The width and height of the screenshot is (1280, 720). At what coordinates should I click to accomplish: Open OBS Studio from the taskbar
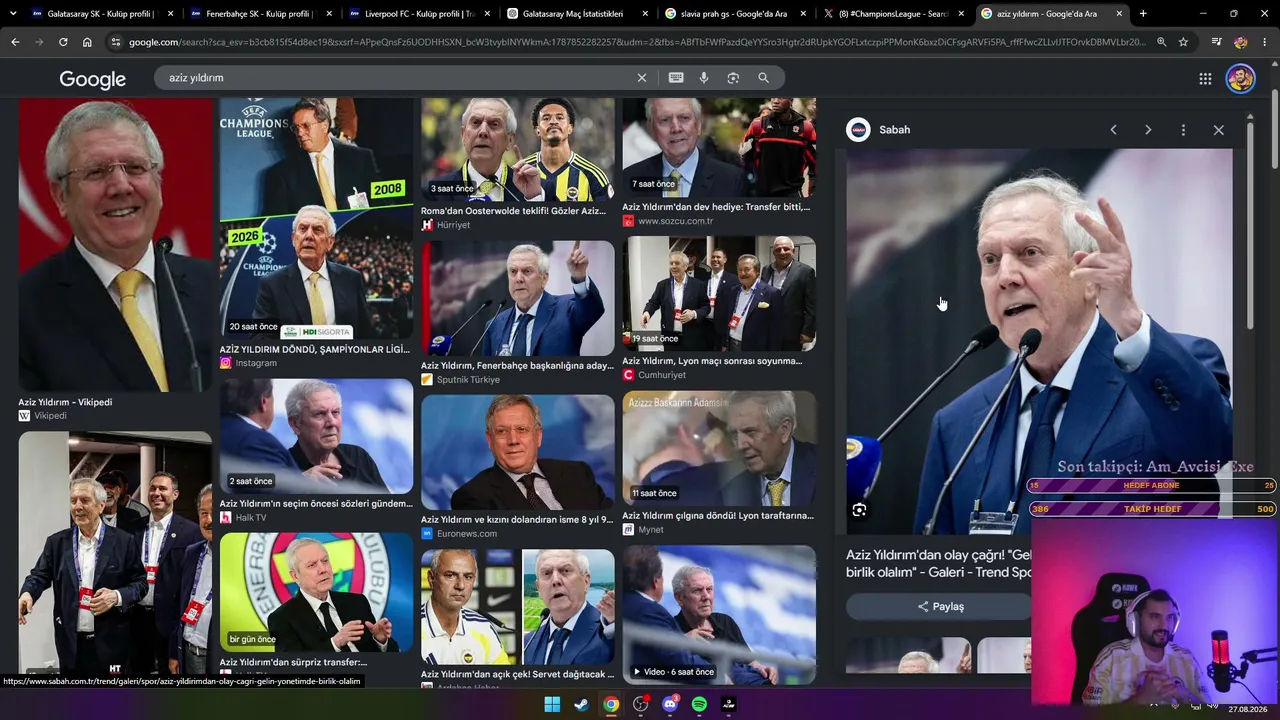click(641, 704)
